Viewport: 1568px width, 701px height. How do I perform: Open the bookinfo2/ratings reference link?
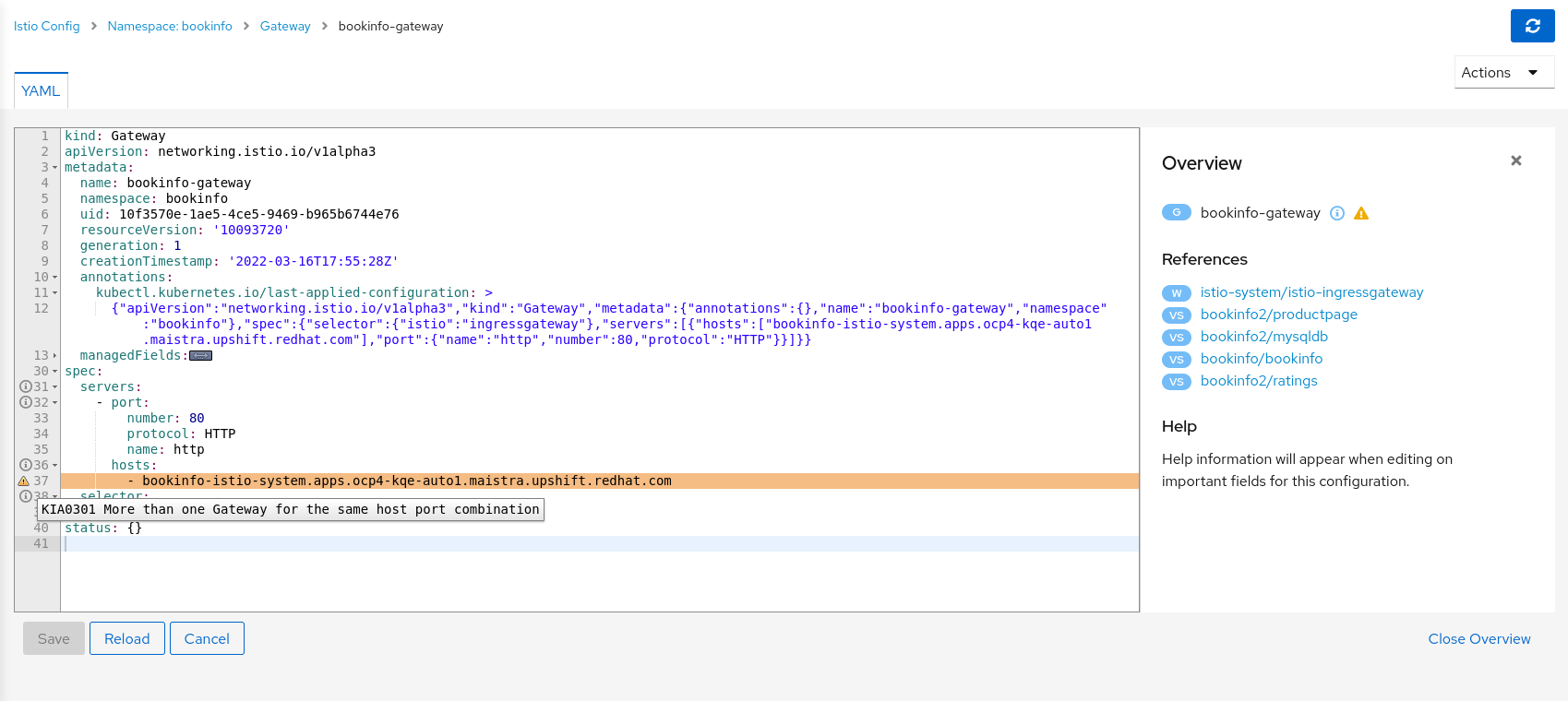coord(1259,381)
